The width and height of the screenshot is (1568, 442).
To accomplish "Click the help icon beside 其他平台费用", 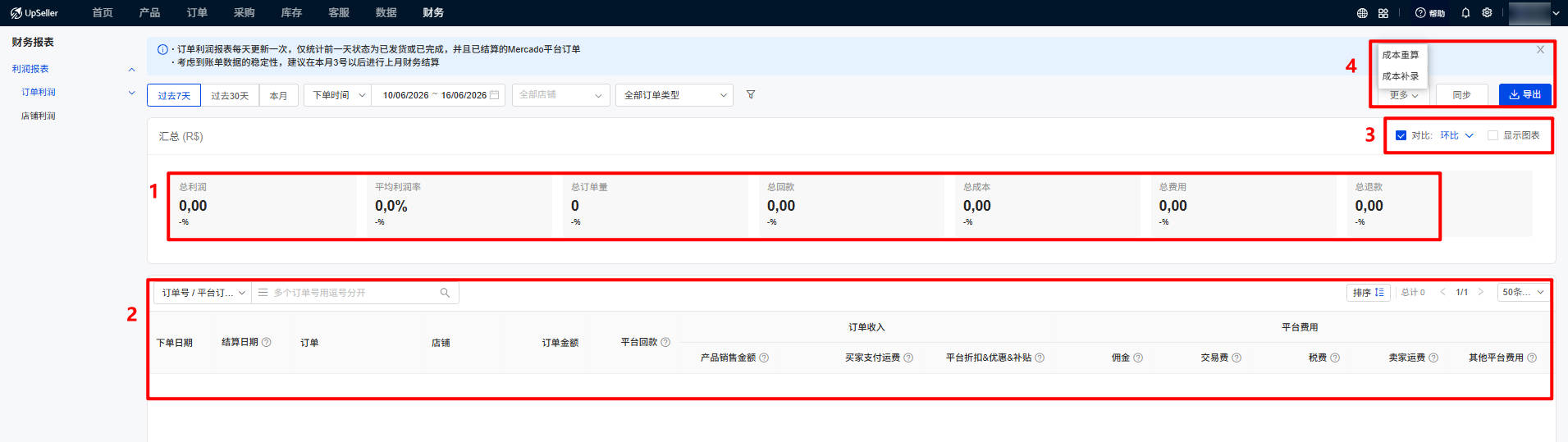I will tap(1532, 358).
